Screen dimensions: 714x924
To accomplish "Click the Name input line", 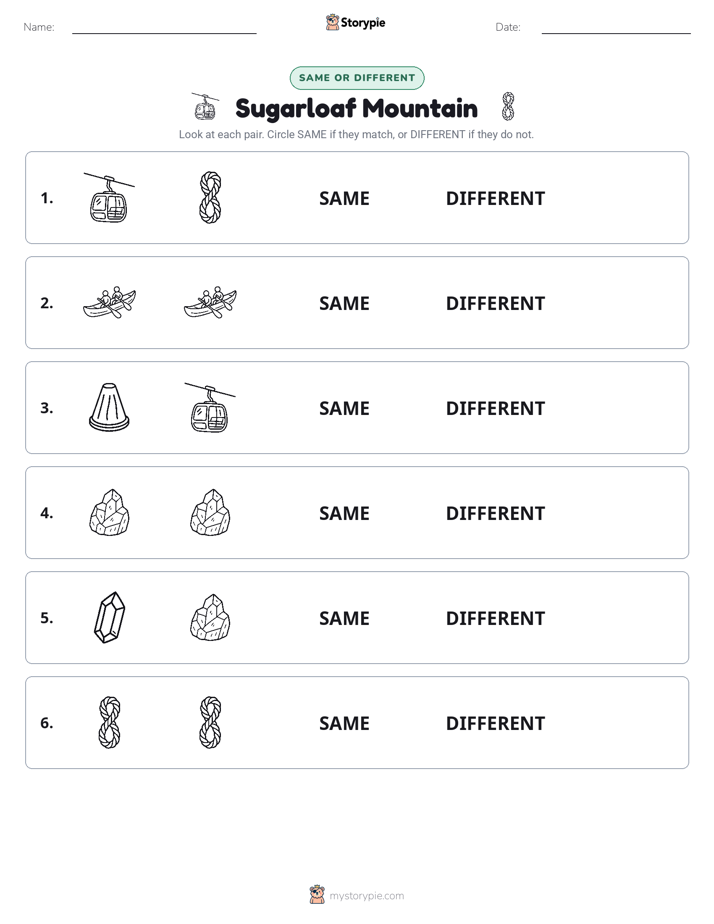I will pos(164,27).
